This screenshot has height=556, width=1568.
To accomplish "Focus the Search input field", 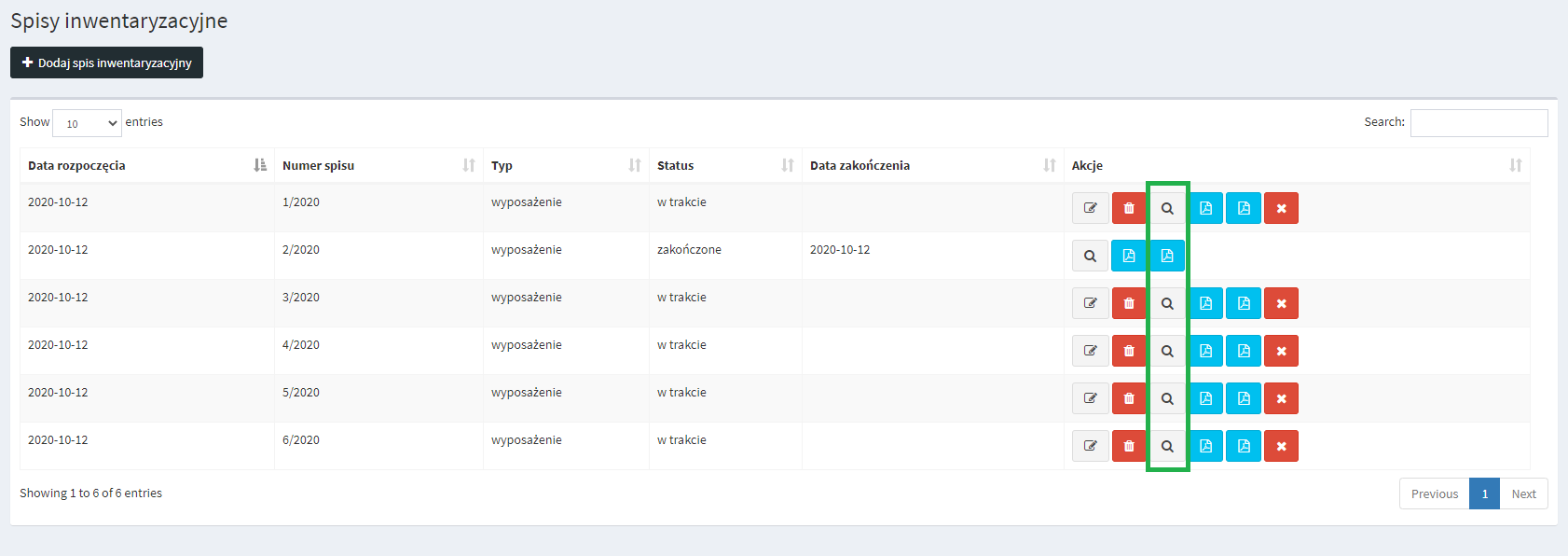I will pyautogui.click(x=1479, y=123).
